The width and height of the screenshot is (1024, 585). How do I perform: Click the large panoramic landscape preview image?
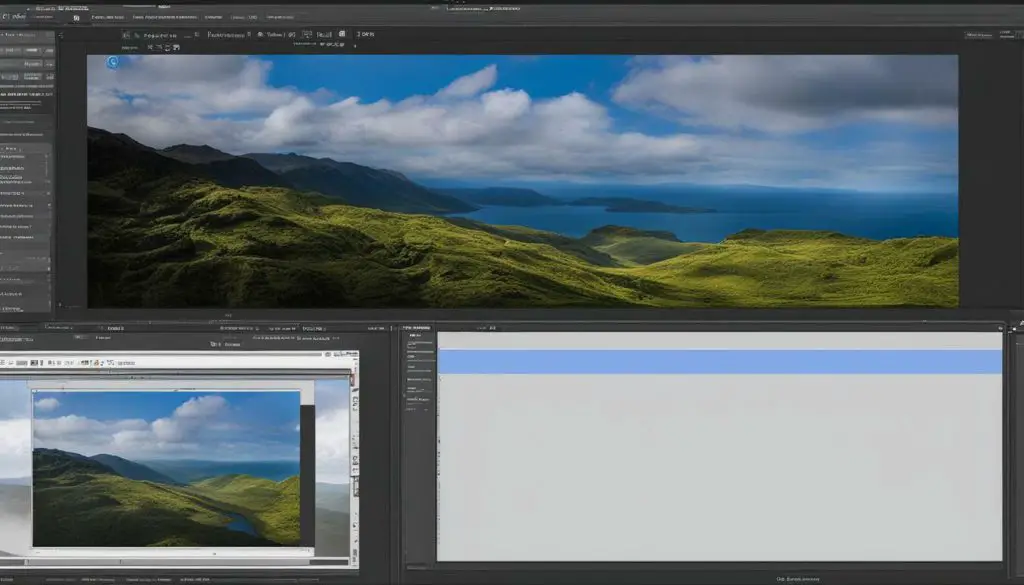(522, 181)
